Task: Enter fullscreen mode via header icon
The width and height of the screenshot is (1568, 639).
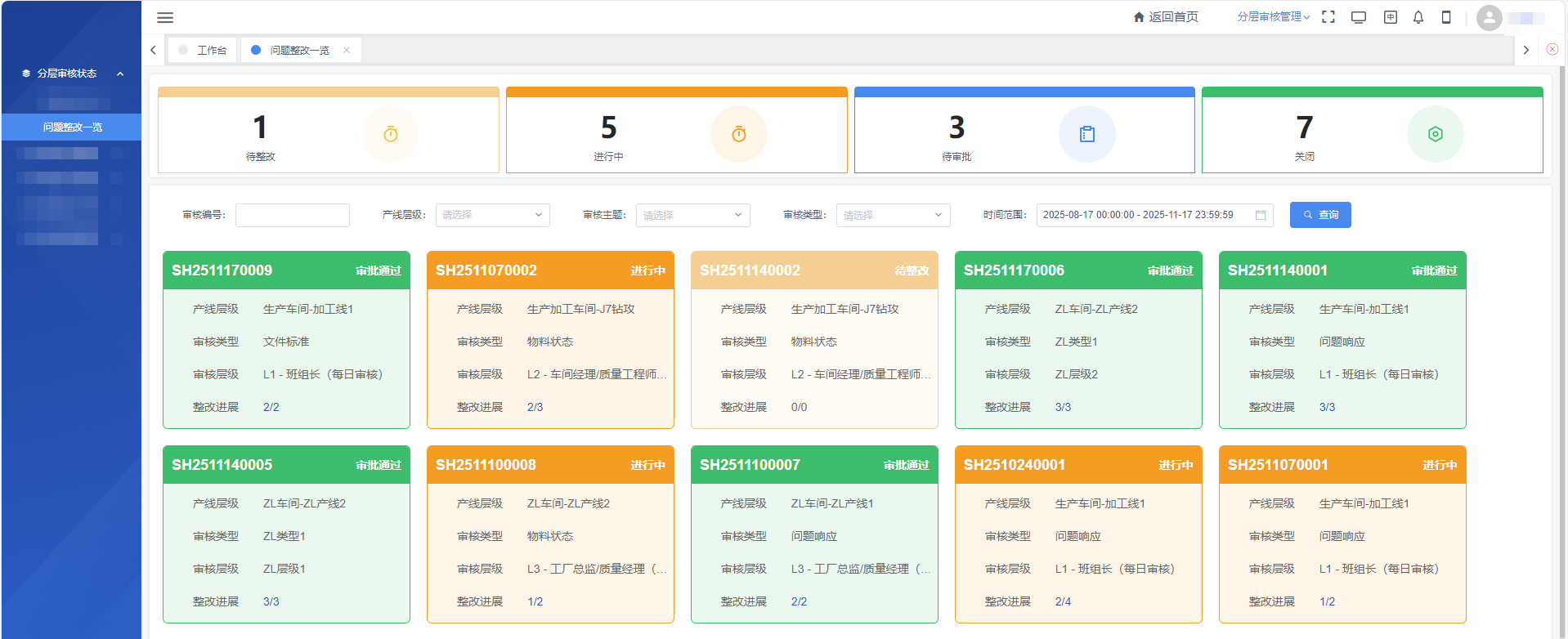Action: 1328,17
